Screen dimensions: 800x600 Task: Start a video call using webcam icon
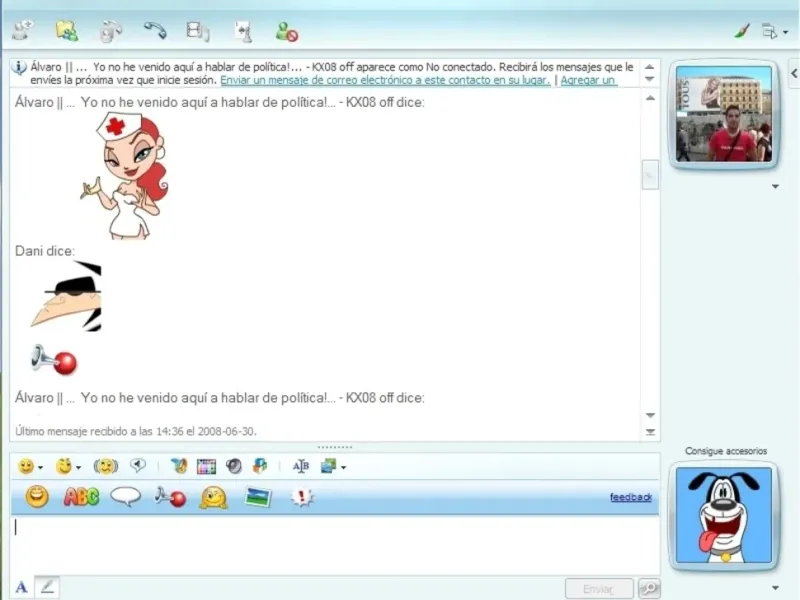tap(110, 32)
